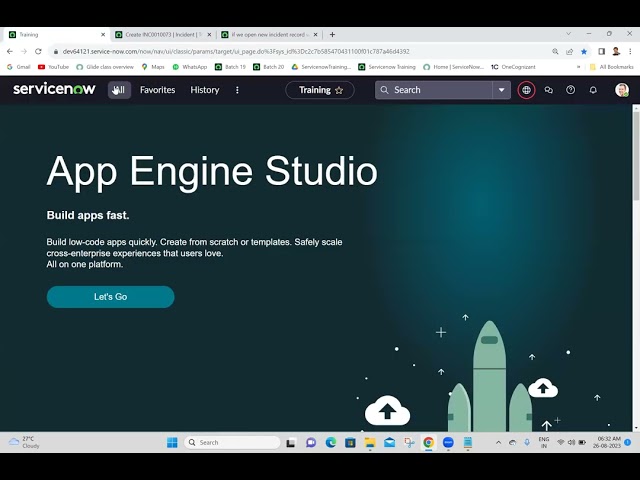Click the browser back arrow
Screen dimensions: 640x480
[10, 51]
